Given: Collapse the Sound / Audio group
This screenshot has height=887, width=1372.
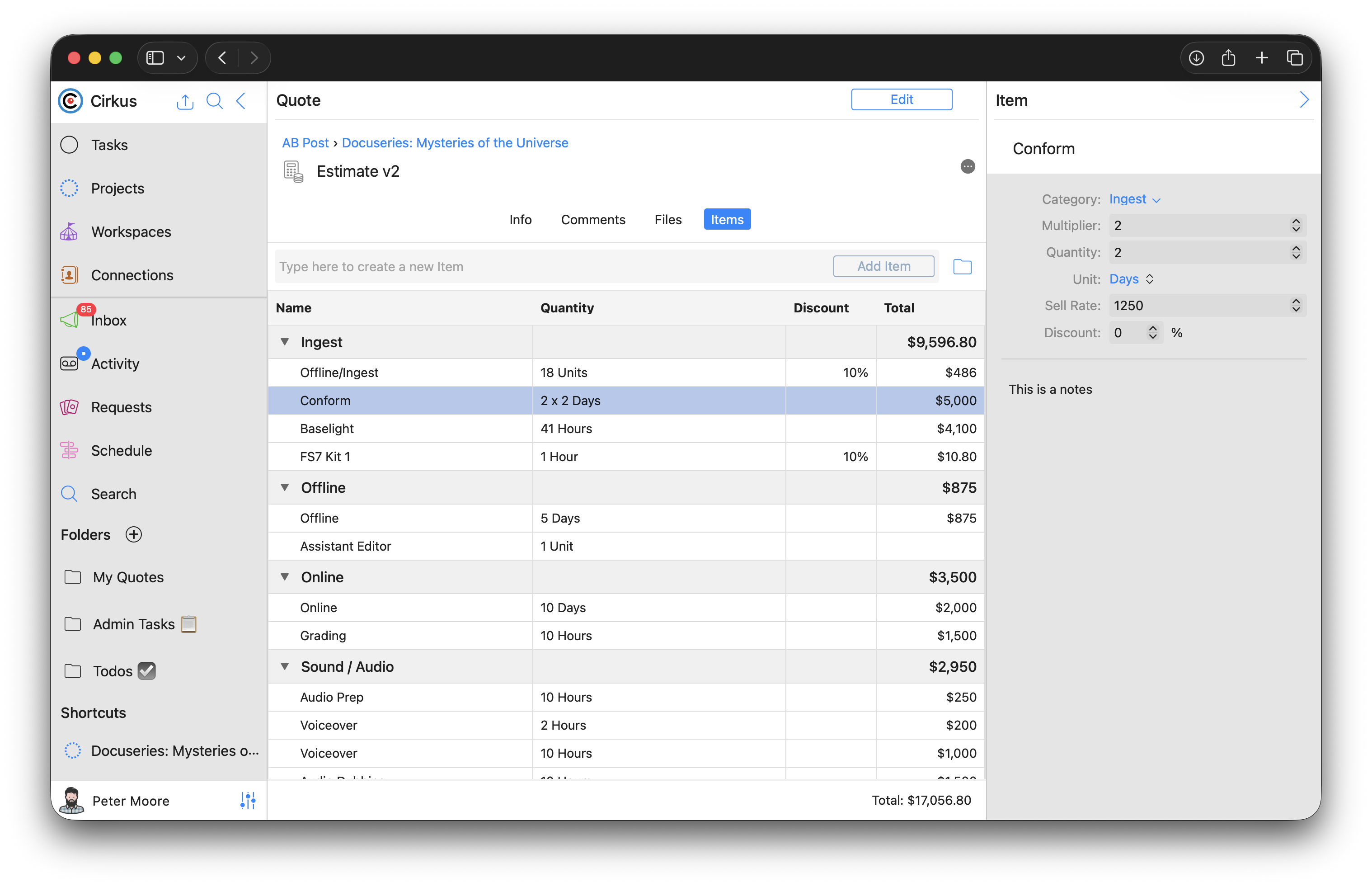Looking at the screenshot, I should (285, 666).
